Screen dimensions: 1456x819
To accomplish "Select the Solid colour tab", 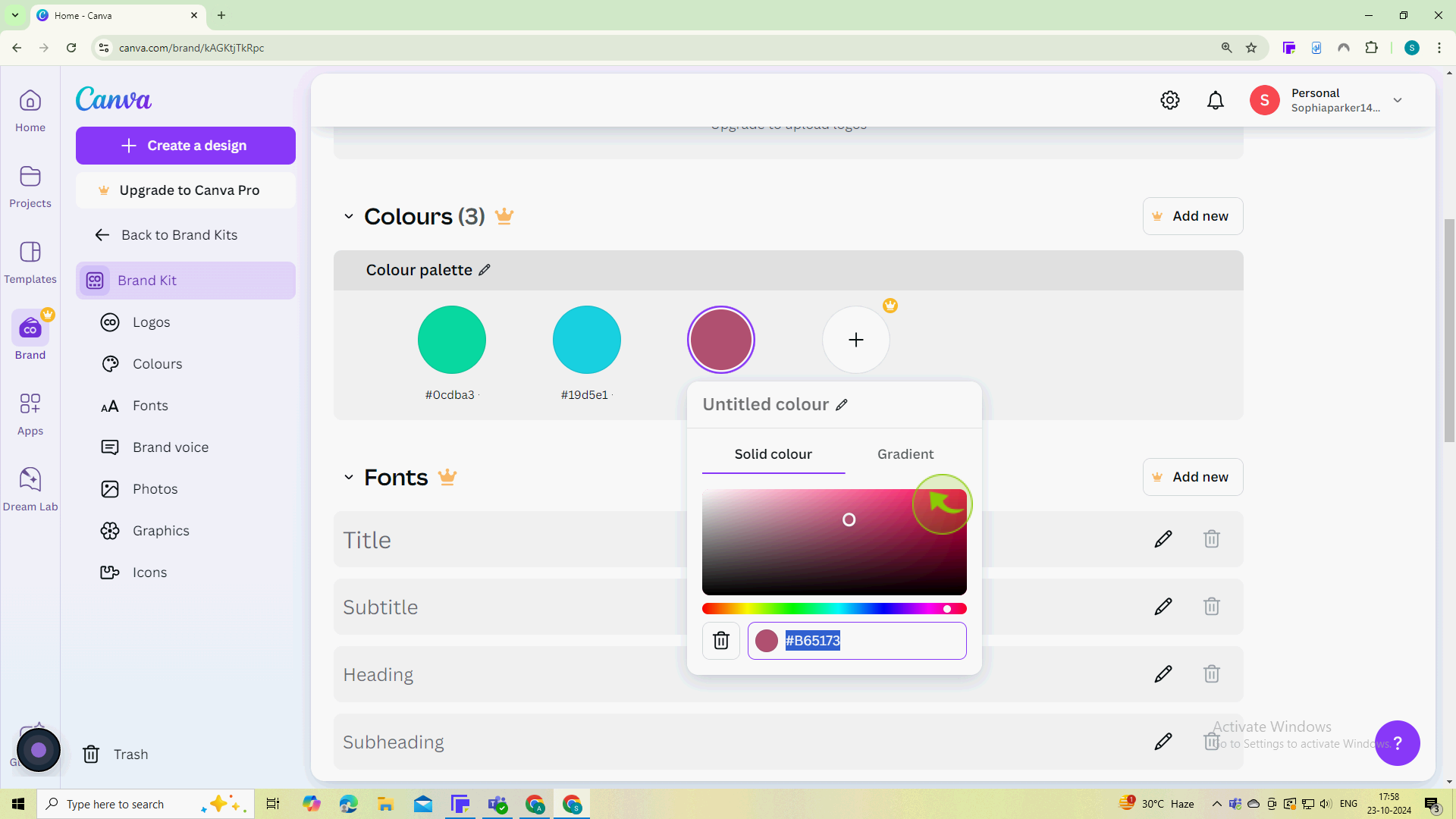I will (x=774, y=454).
